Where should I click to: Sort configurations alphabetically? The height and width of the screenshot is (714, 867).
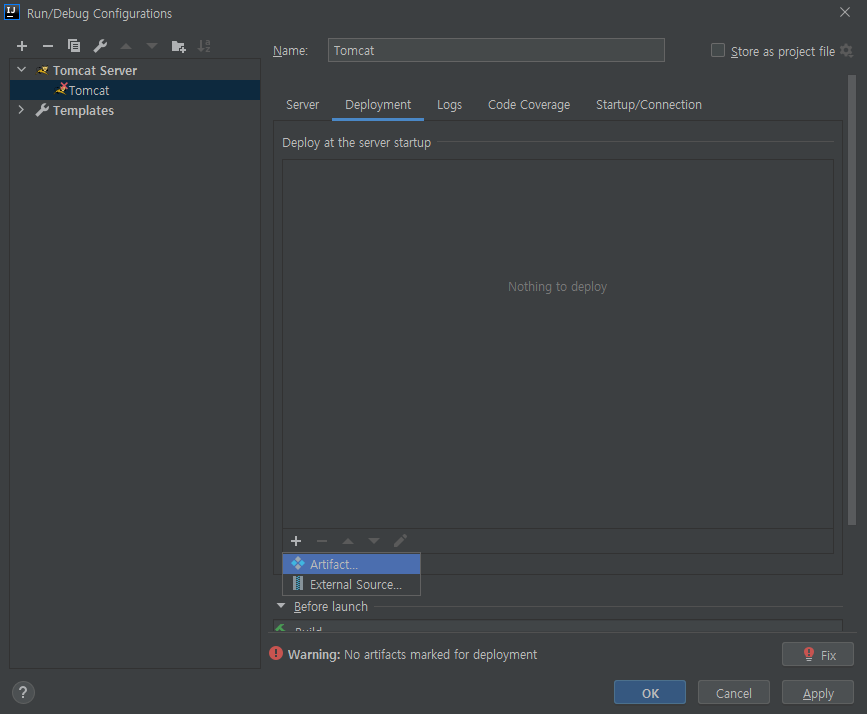(204, 46)
